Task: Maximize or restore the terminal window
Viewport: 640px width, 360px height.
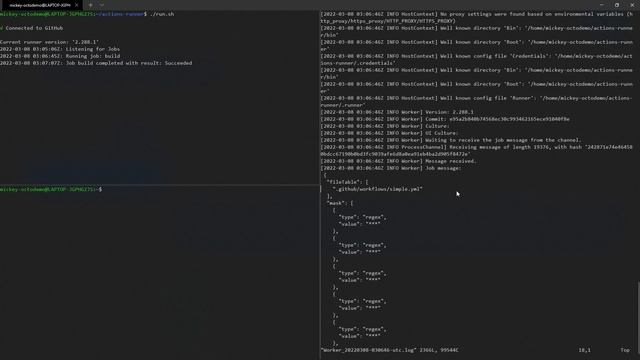Action: (617, 5)
